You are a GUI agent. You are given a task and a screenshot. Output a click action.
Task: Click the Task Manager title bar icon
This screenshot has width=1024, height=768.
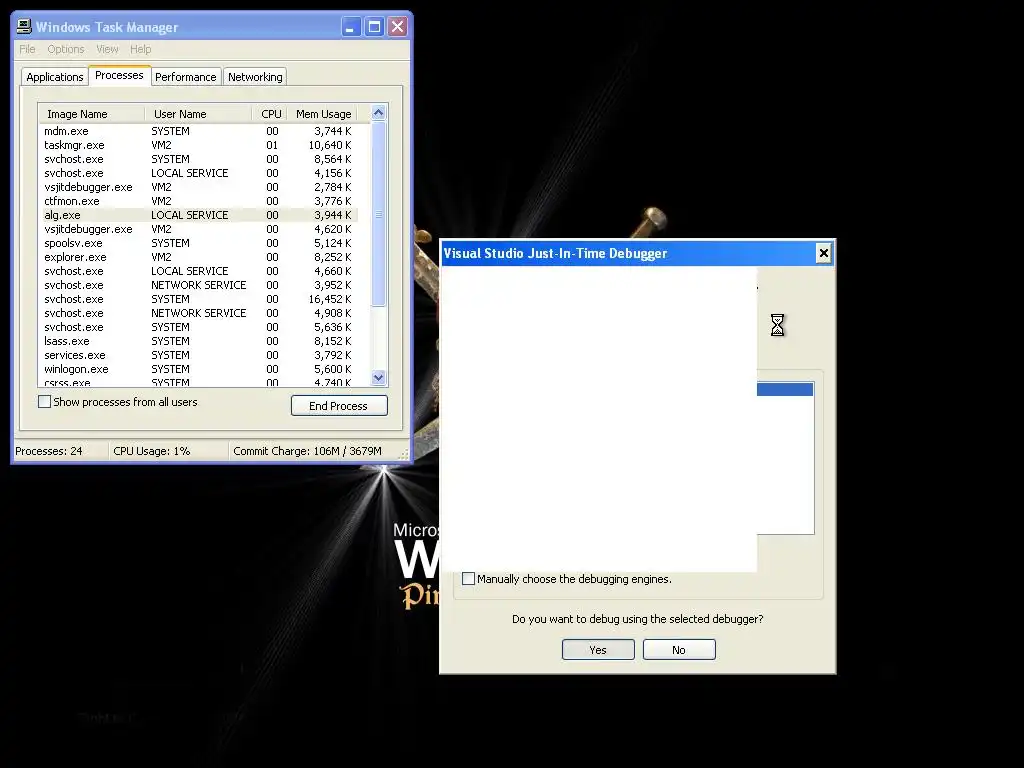pos(24,26)
